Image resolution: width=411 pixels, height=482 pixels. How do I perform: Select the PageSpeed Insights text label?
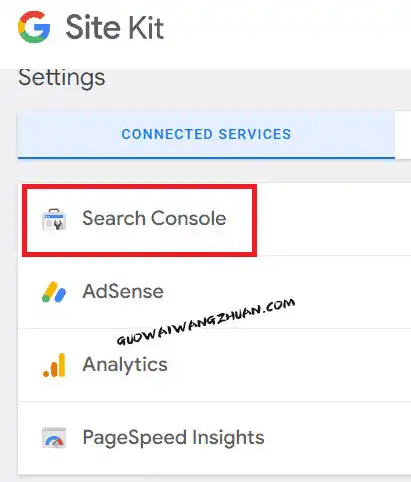173,438
